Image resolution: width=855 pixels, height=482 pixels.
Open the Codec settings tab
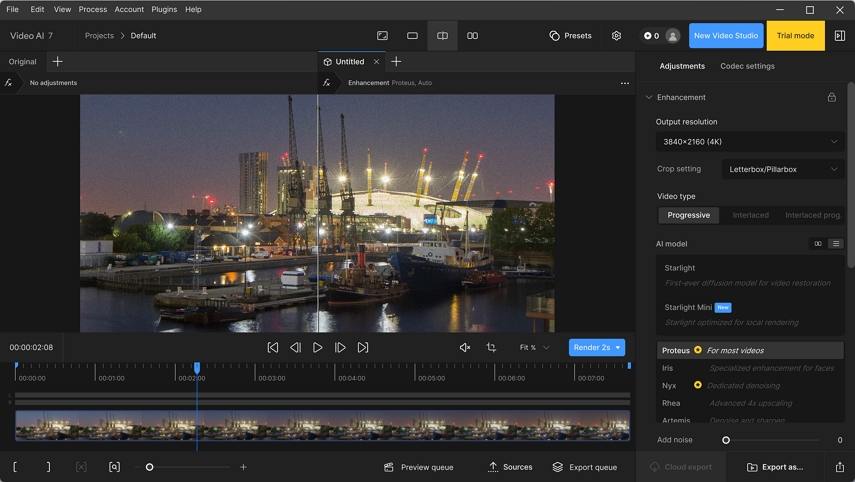(747, 66)
